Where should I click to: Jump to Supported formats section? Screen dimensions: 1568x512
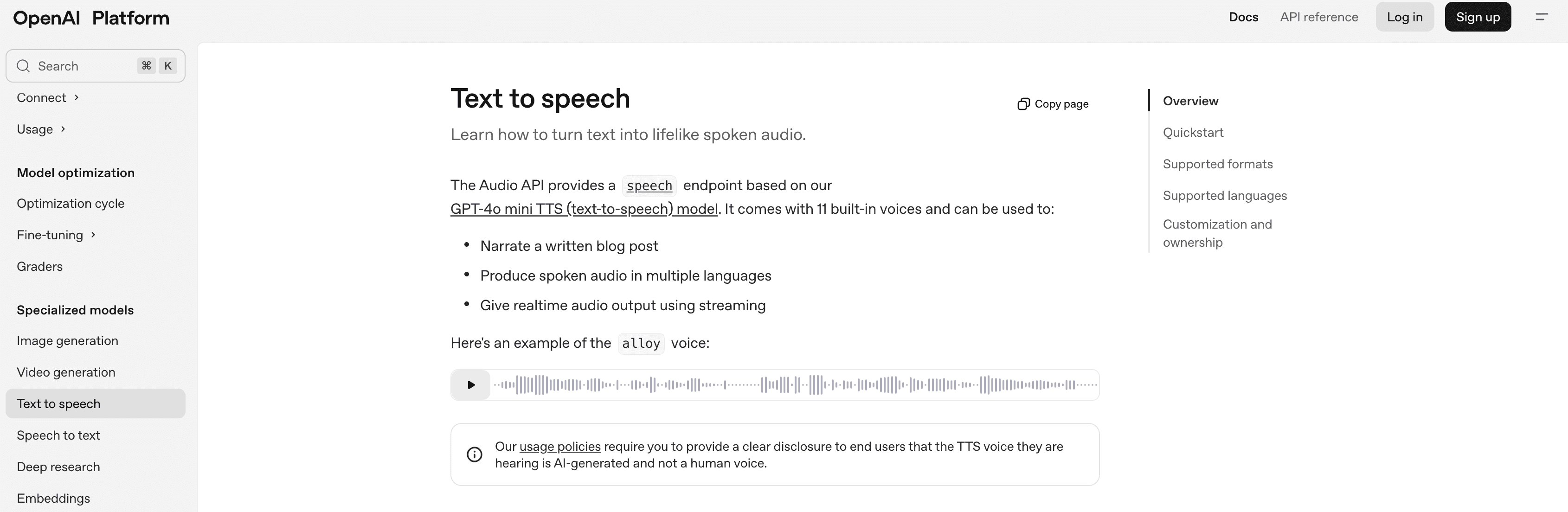point(1217,164)
